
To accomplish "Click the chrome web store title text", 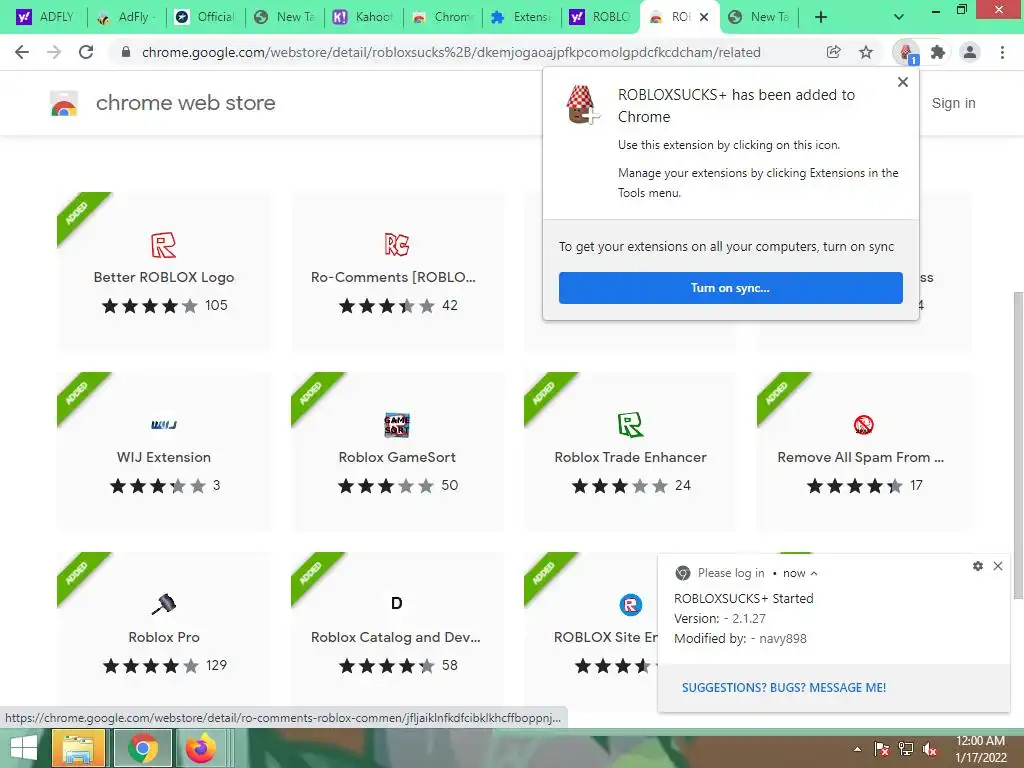I will [x=185, y=103].
